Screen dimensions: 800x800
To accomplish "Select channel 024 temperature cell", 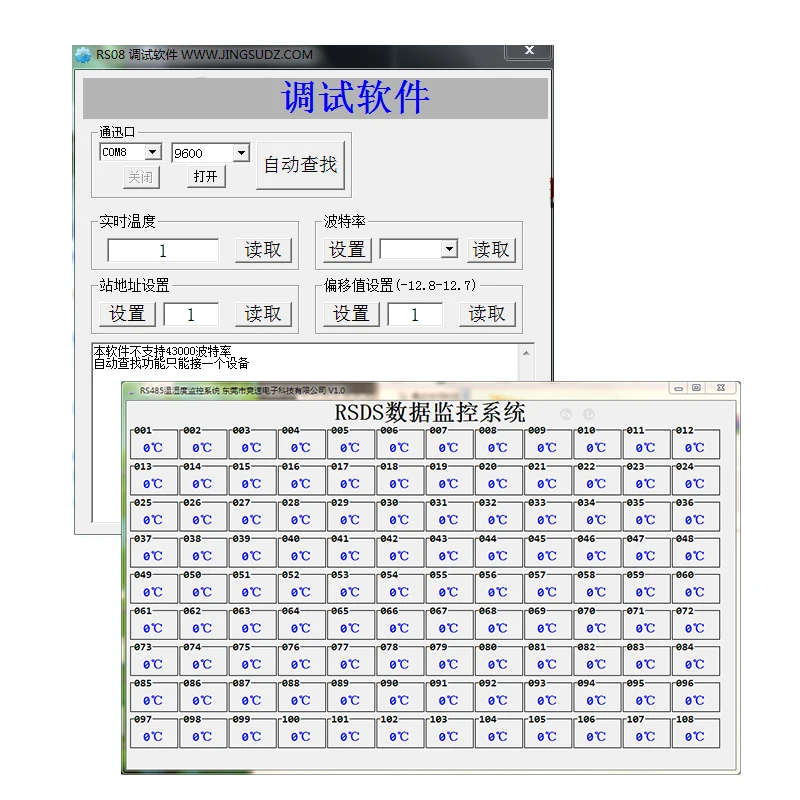I will (695, 481).
